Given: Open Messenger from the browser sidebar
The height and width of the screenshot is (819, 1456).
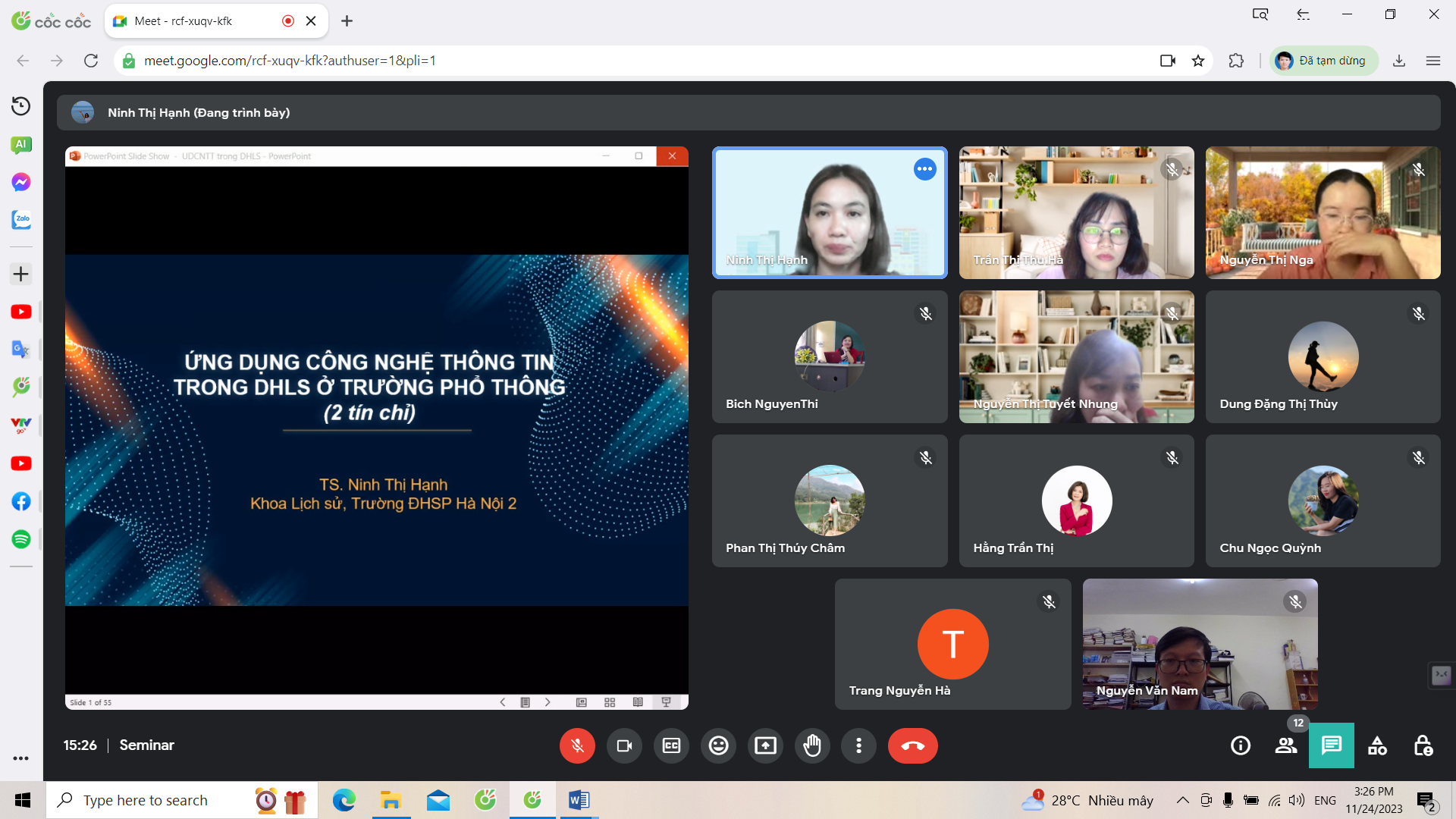Looking at the screenshot, I should 21,182.
